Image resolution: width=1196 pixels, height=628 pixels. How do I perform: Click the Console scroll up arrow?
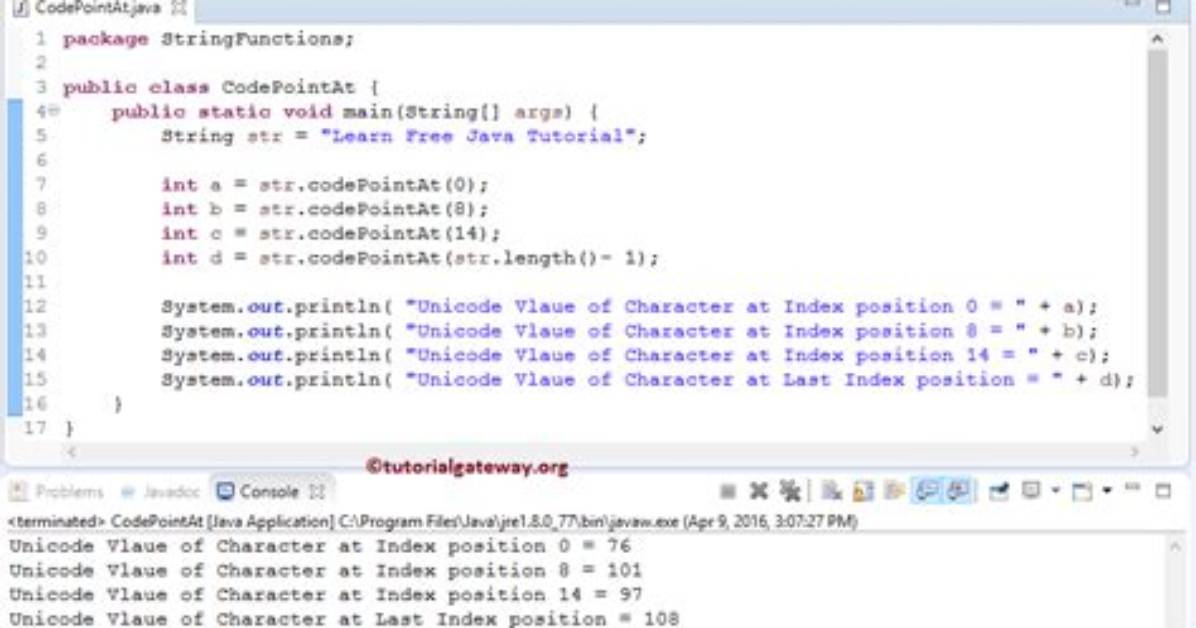(1175, 546)
